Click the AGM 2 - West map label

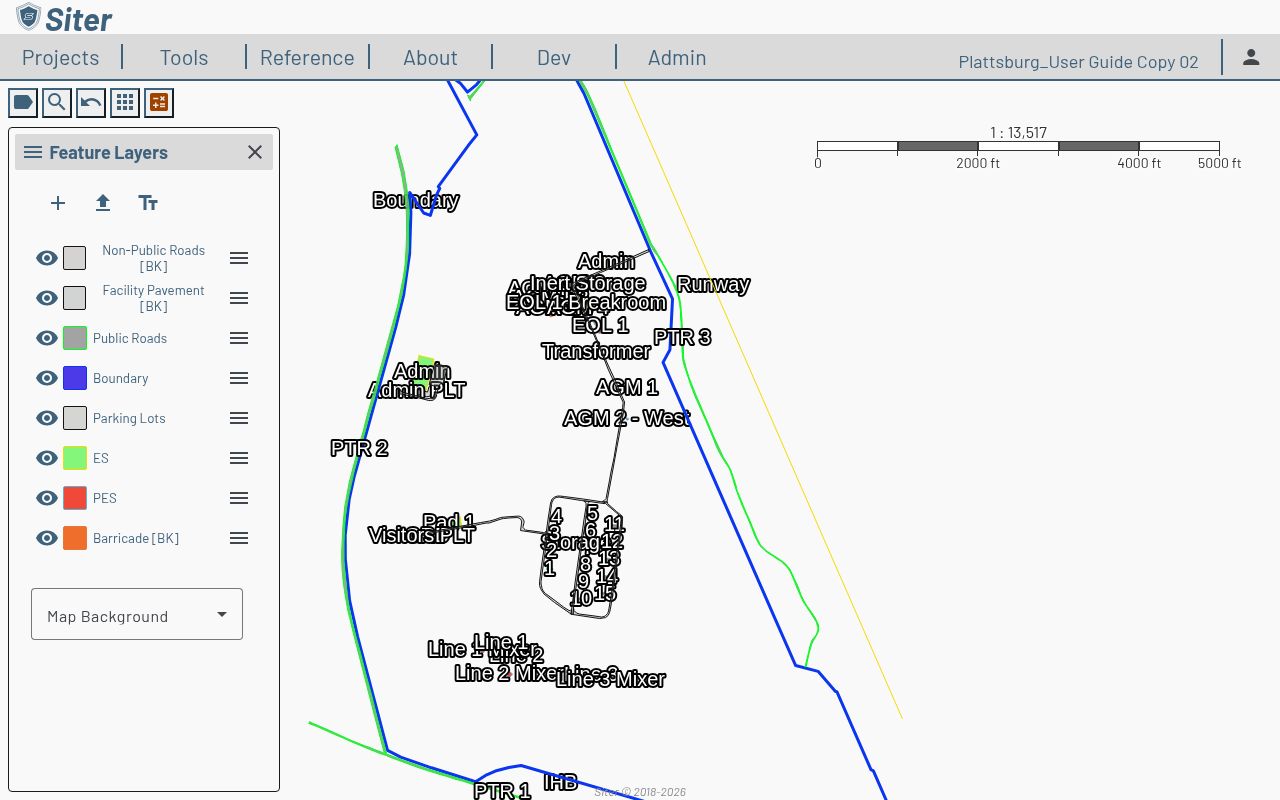tap(626, 418)
